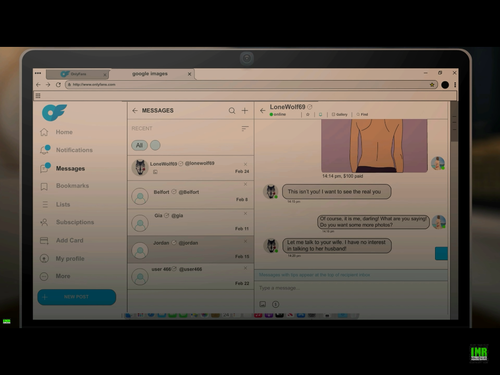Screen dimensions: 500x375
Task: Click the home house icon
Action: click(x=44, y=132)
